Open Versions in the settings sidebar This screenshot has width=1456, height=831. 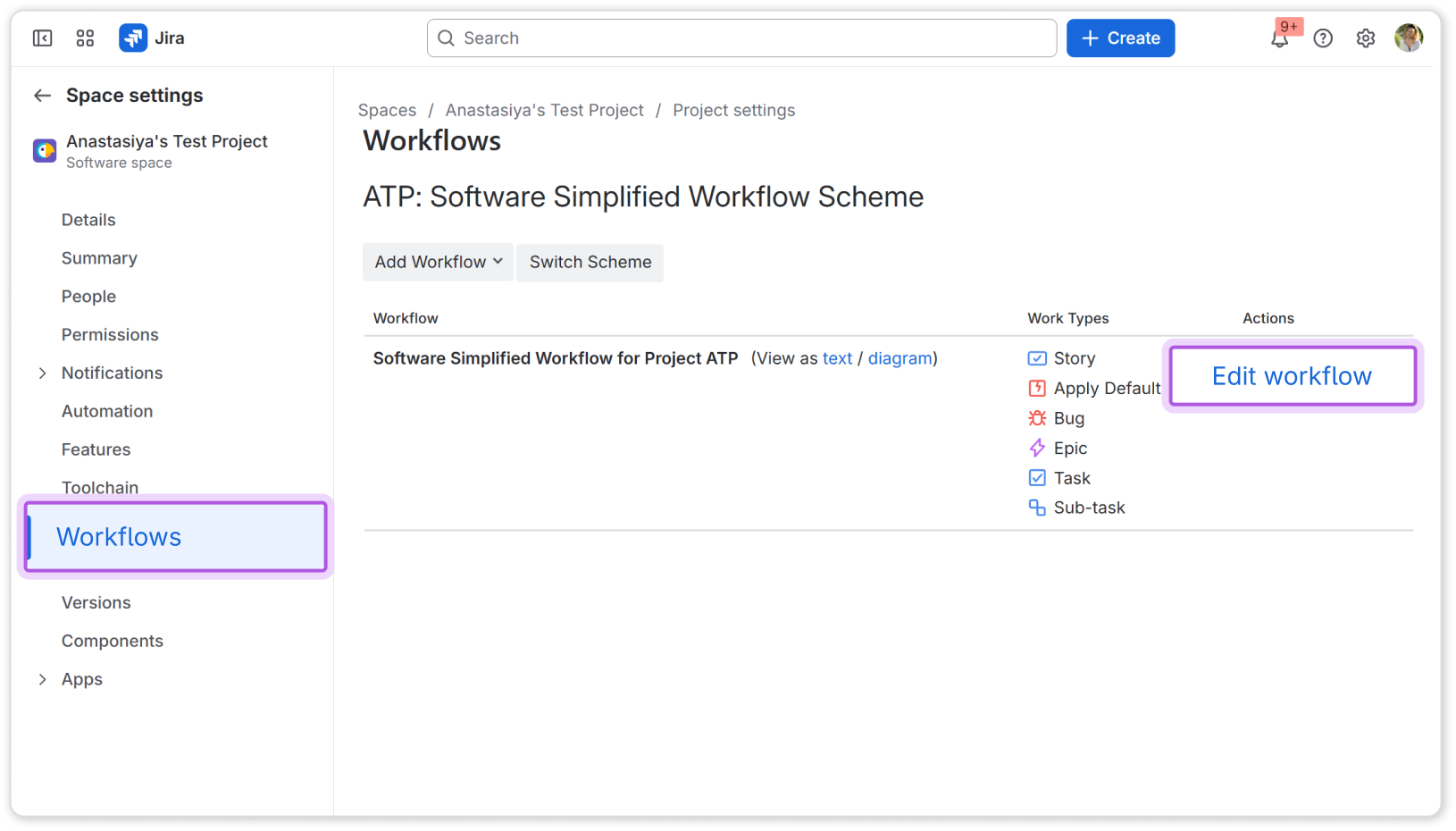tap(96, 603)
